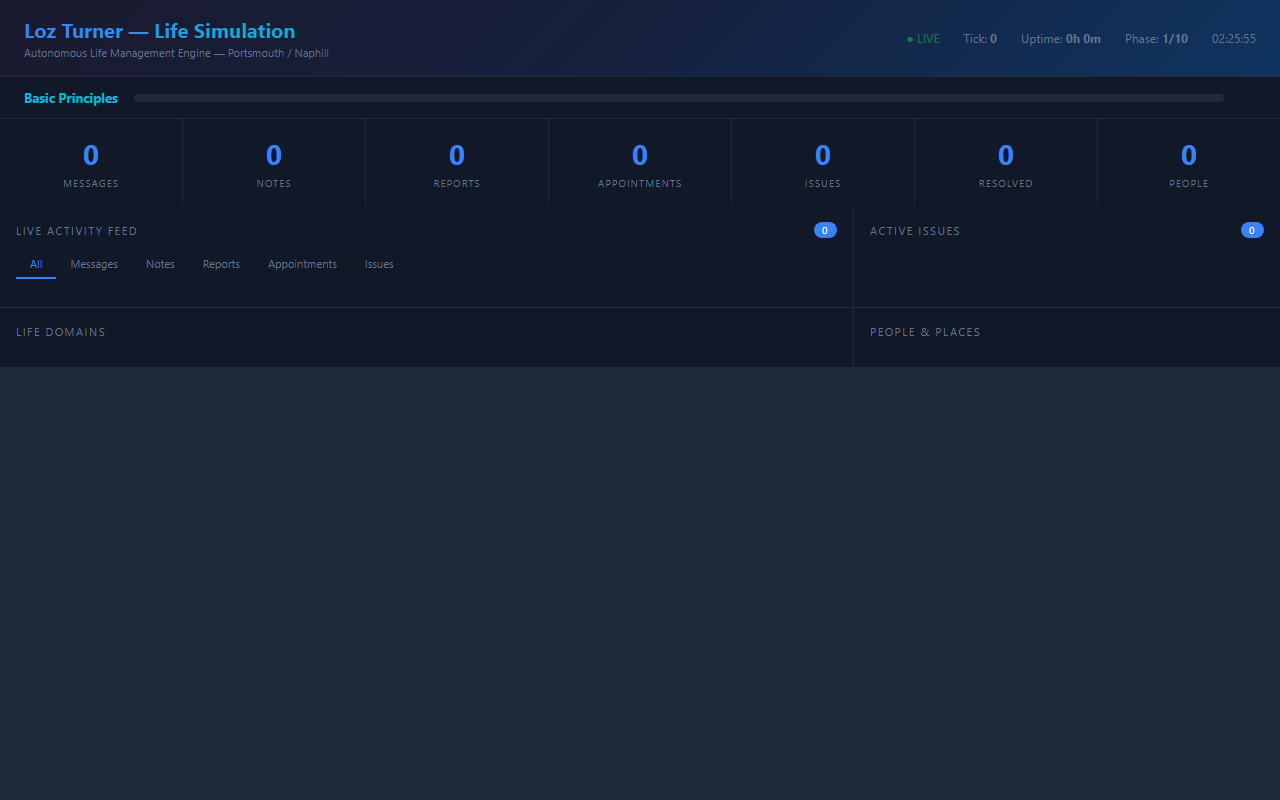This screenshot has height=800, width=1280.
Task: Click the Phase 1/10 indicator
Action: coord(1156,39)
